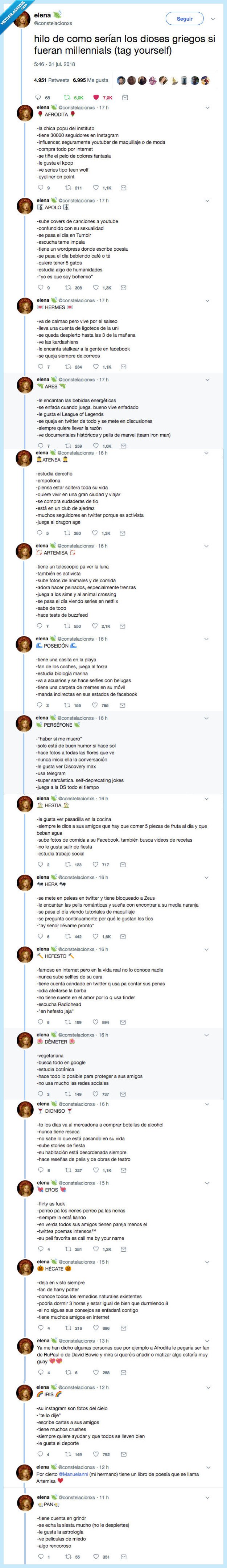Share the ARES tweet via message icon

click(124, 446)
